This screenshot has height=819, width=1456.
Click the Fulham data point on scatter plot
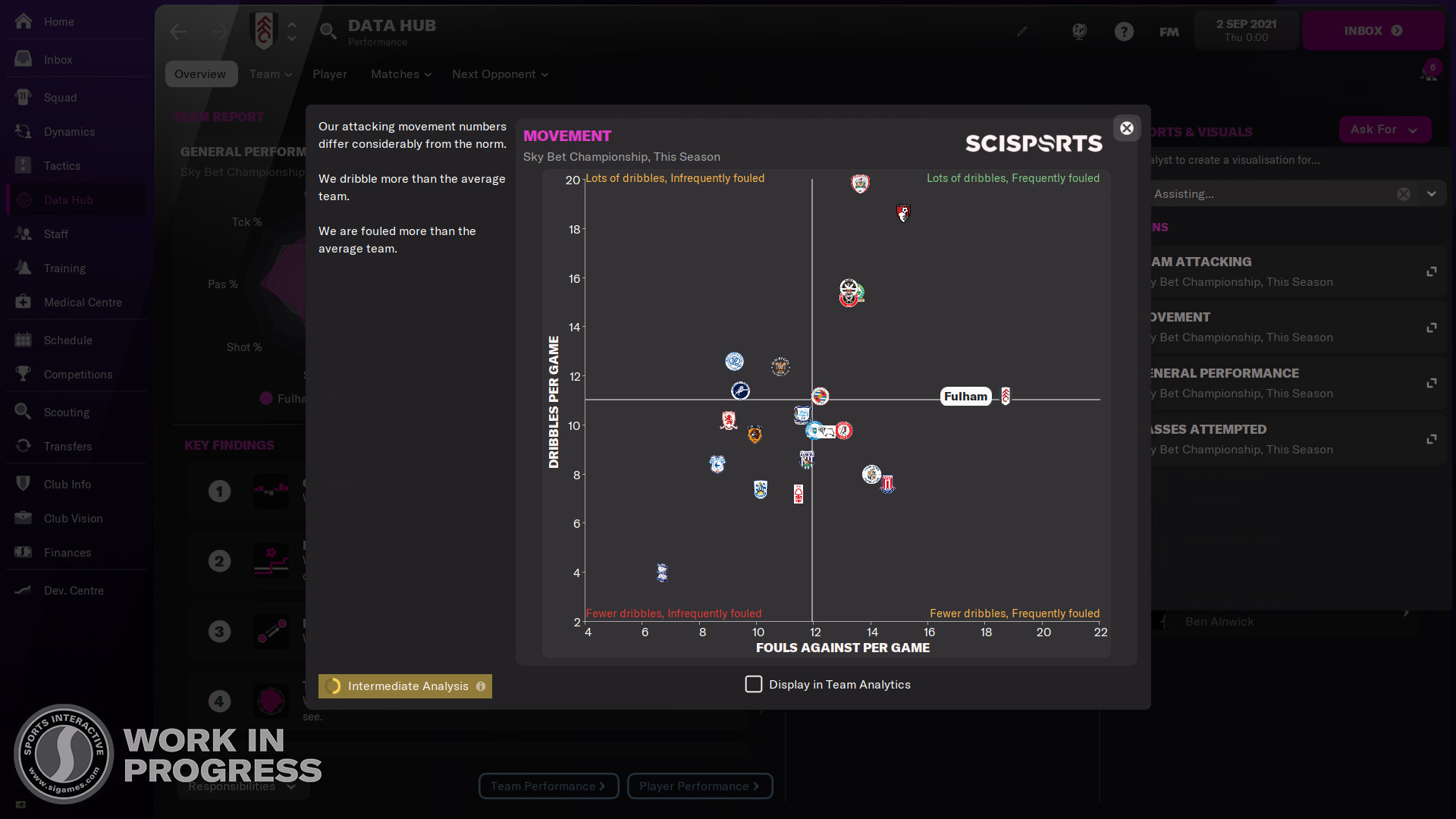pyautogui.click(x=1005, y=395)
